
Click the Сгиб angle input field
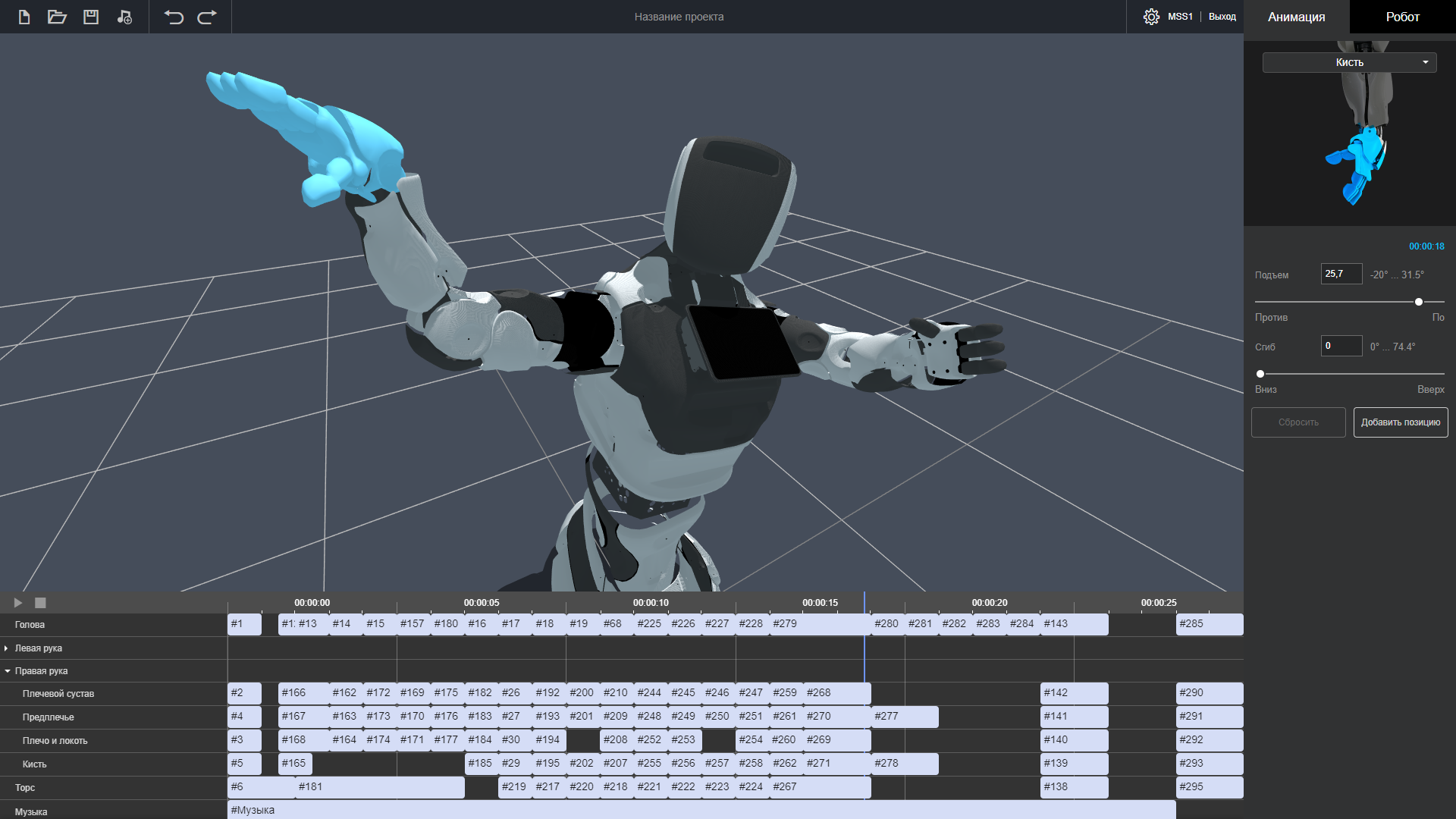[x=1341, y=346]
